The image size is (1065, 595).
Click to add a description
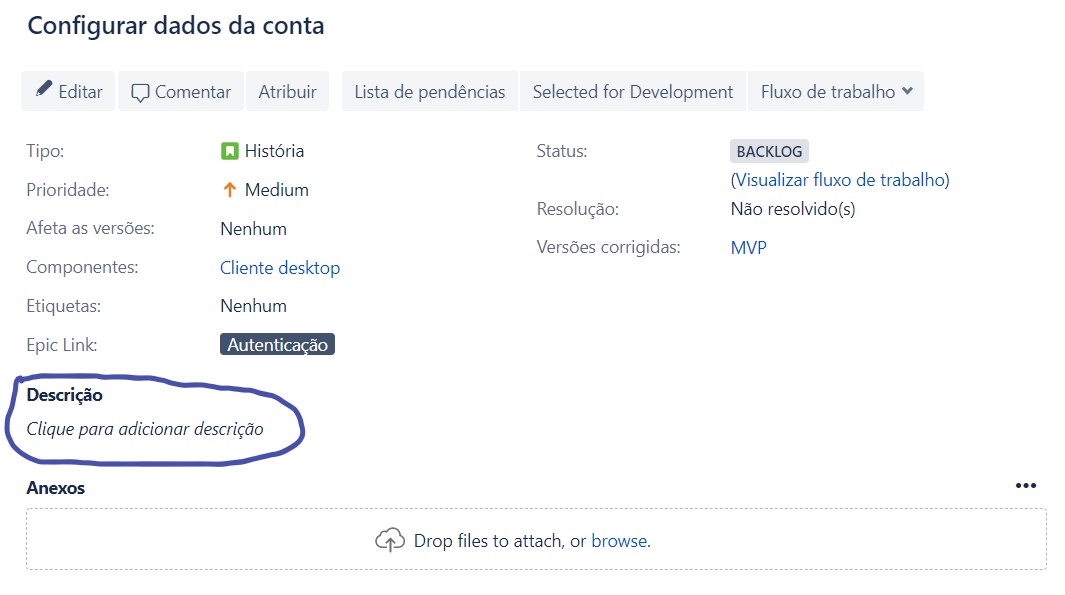click(145, 429)
